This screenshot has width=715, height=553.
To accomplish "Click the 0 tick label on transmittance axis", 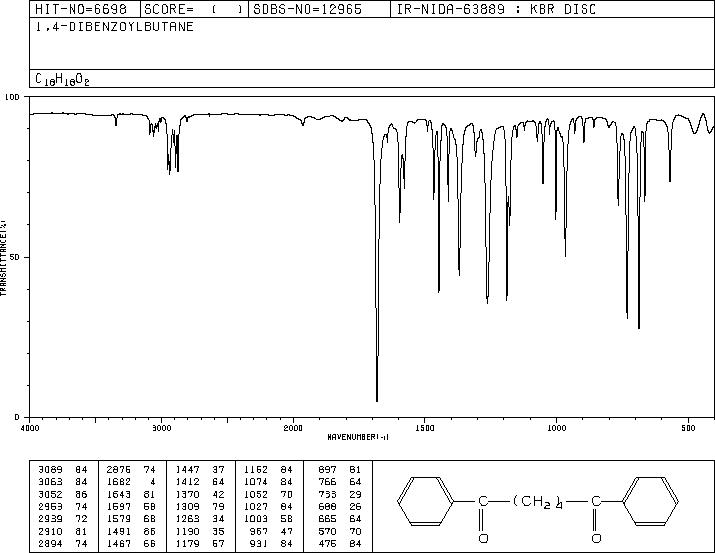I will (x=17, y=417).
